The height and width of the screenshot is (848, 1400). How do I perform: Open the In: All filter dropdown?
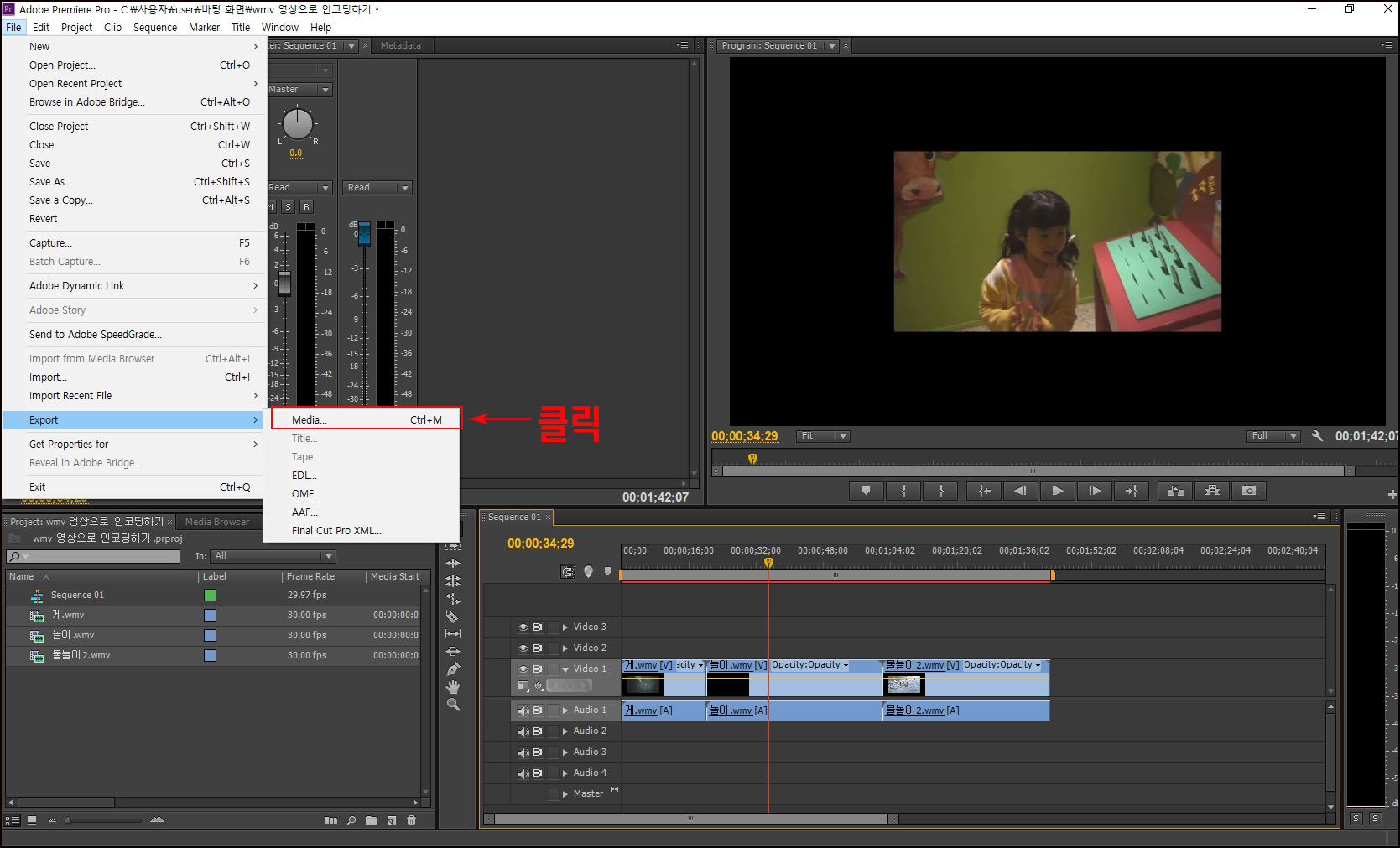click(x=273, y=556)
